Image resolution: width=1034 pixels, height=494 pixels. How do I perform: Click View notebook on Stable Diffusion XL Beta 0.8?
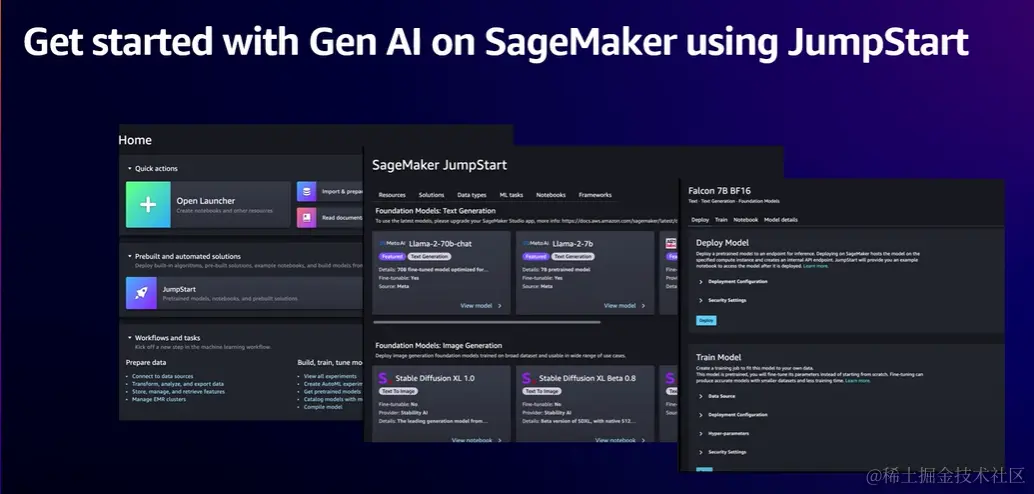(x=615, y=440)
